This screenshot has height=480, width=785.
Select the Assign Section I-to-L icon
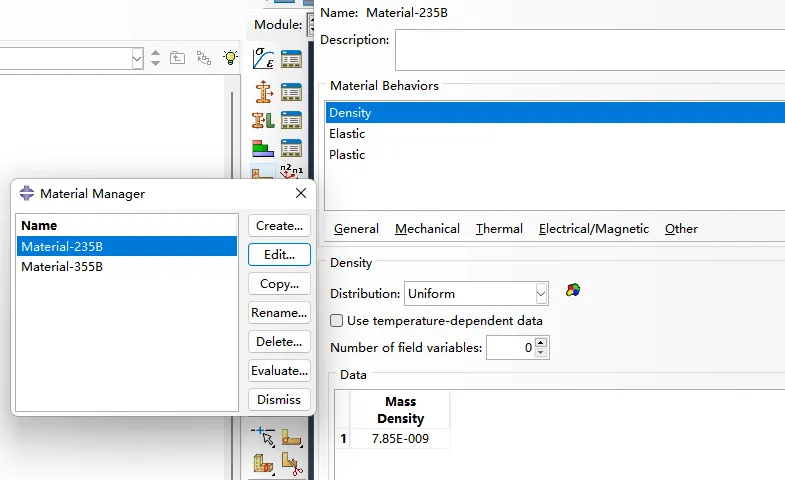263,120
